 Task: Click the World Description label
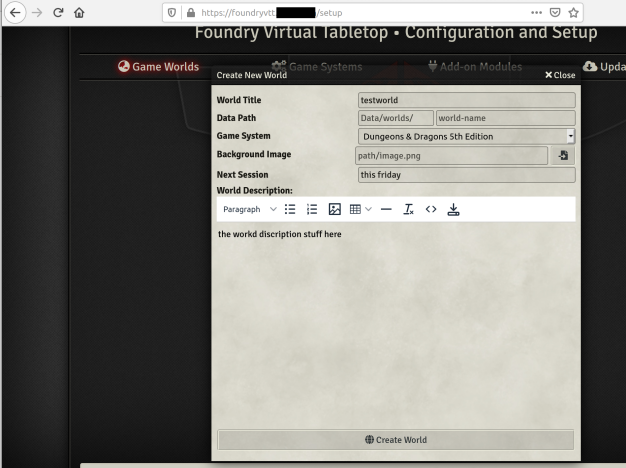click(254, 190)
